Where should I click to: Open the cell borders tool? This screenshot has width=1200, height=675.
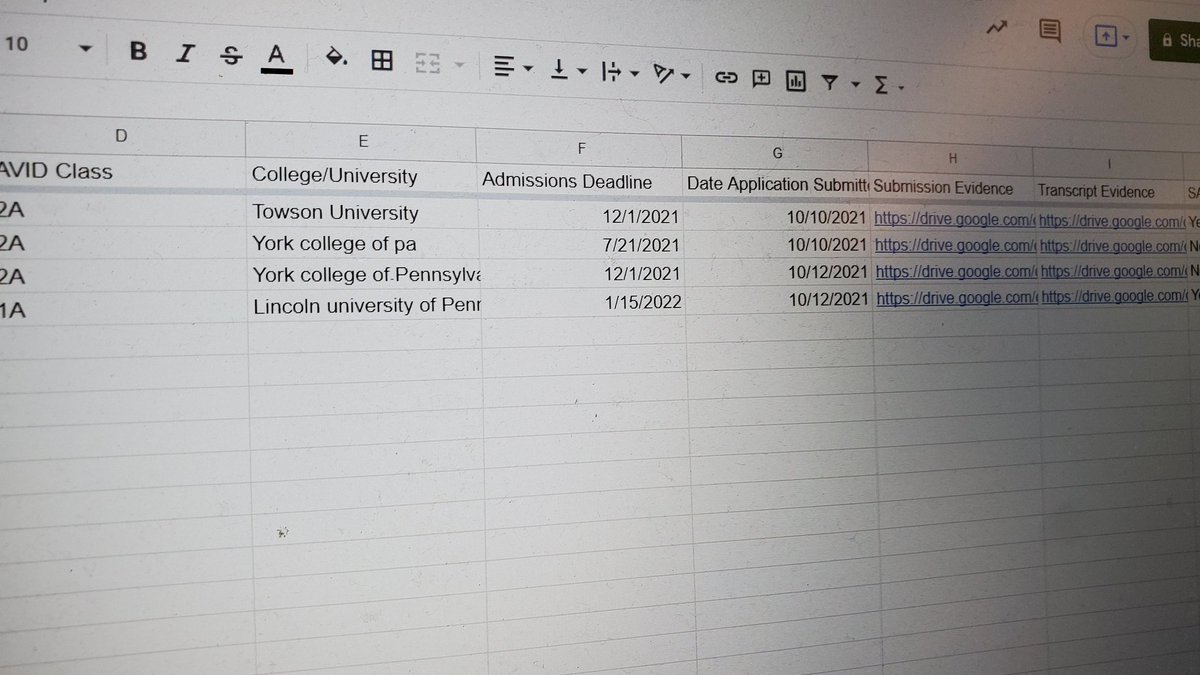point(381,61)
